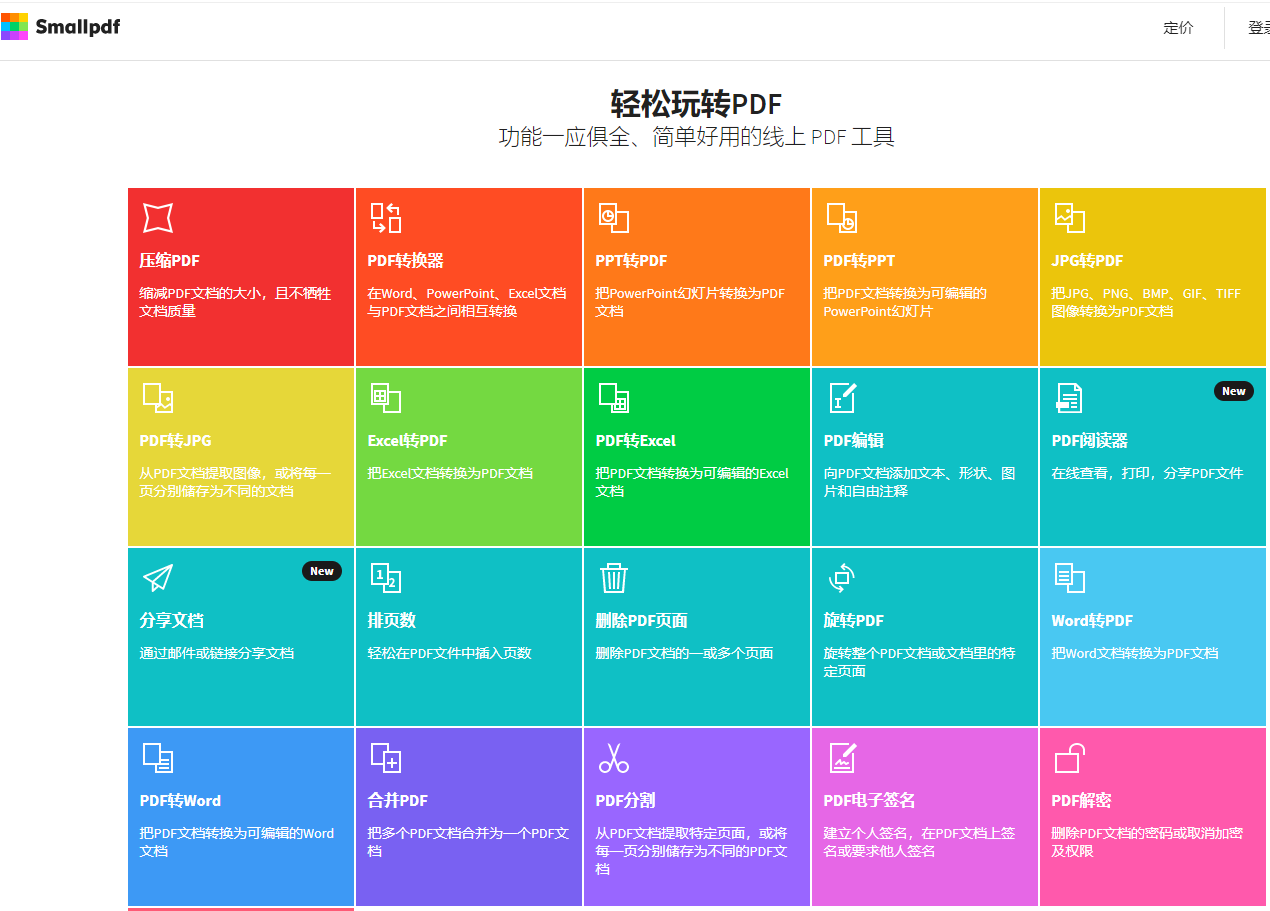Select the PDF分割 scissors icon
Screen dimensions: 1270x911
click(613, 758)
